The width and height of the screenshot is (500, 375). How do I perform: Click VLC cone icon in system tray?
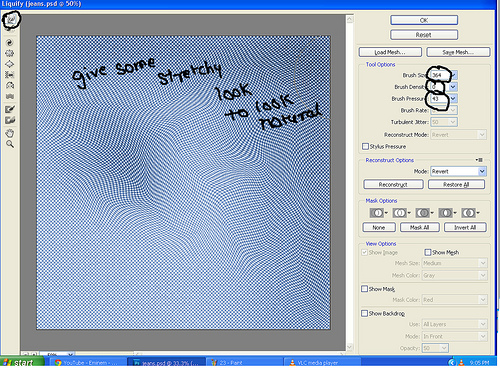[x=461, y=362]
